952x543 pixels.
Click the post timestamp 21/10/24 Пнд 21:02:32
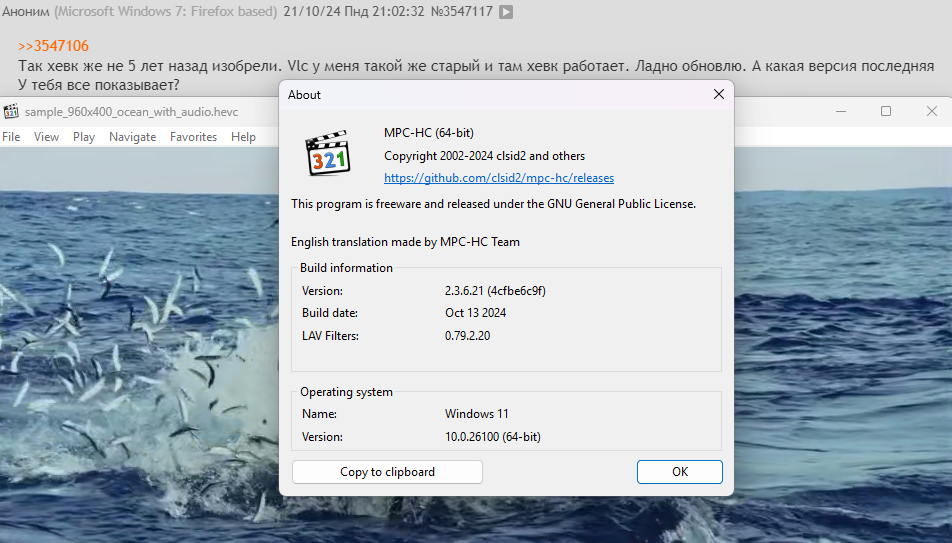pos(353,11)
